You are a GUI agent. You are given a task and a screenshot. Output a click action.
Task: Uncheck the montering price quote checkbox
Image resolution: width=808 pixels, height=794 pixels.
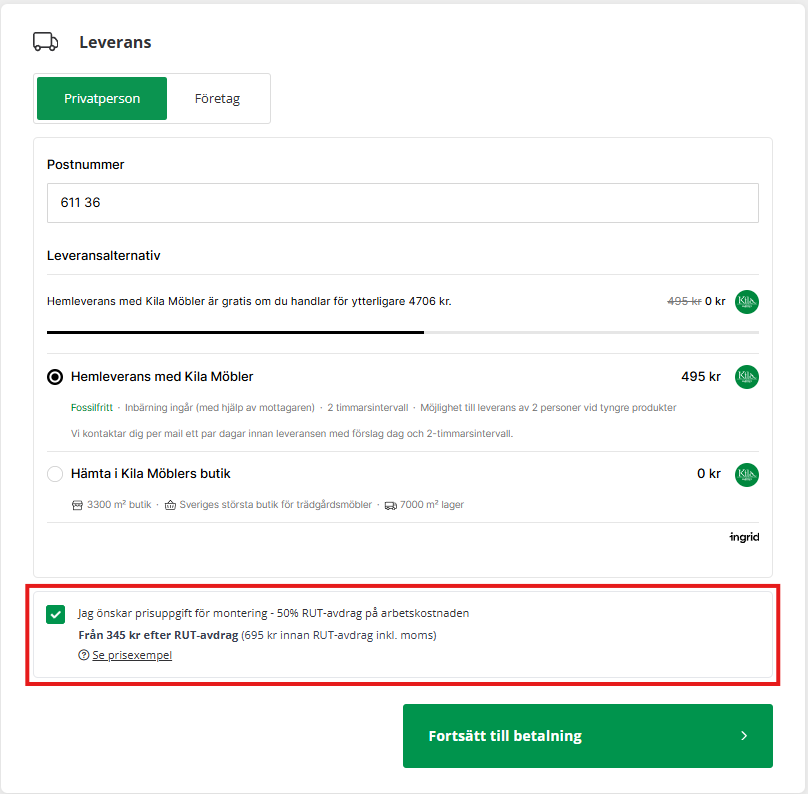[x=56, y=614]
